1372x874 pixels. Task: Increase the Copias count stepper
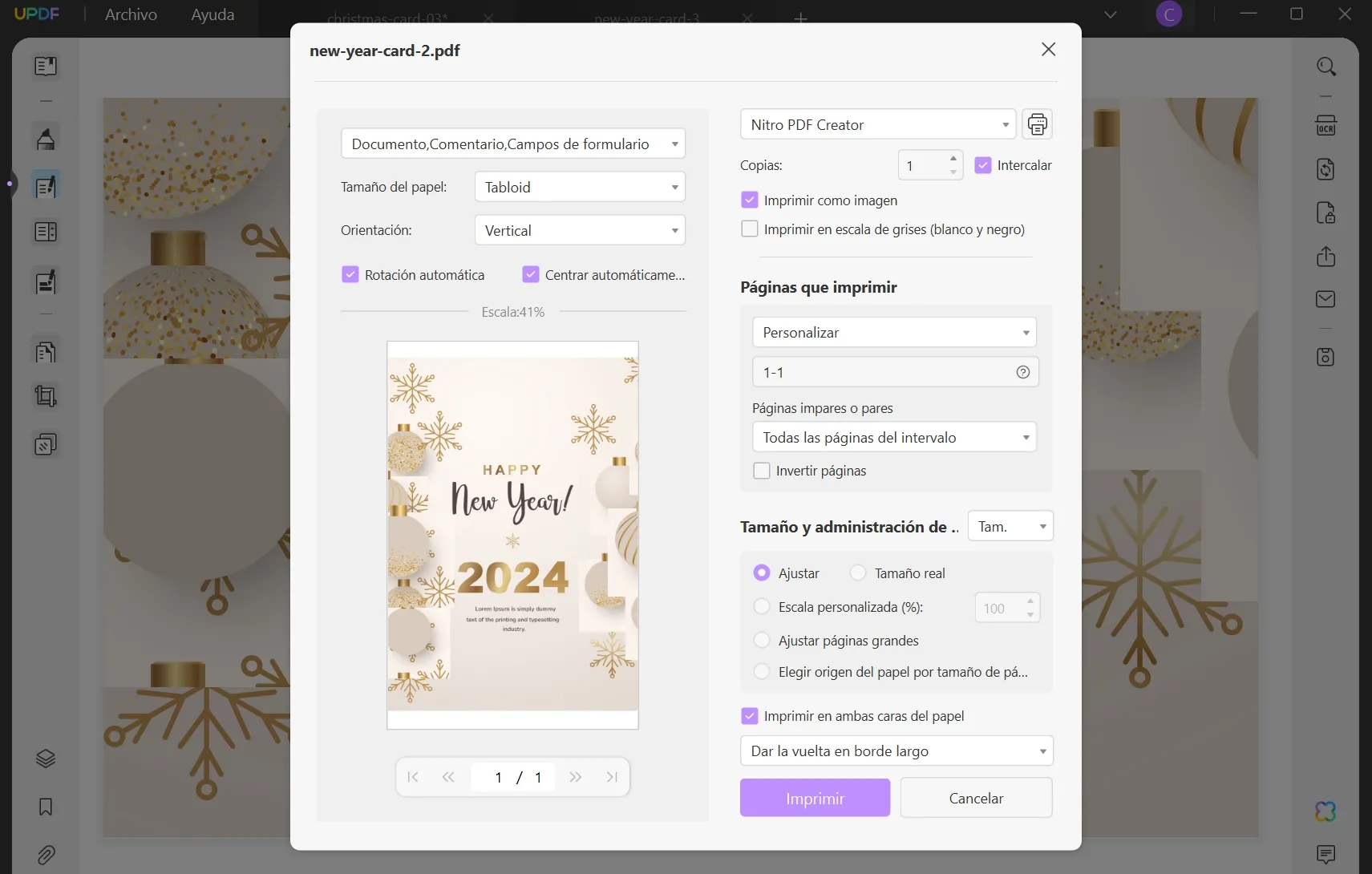pyautogui.click(x=953, y=158)
